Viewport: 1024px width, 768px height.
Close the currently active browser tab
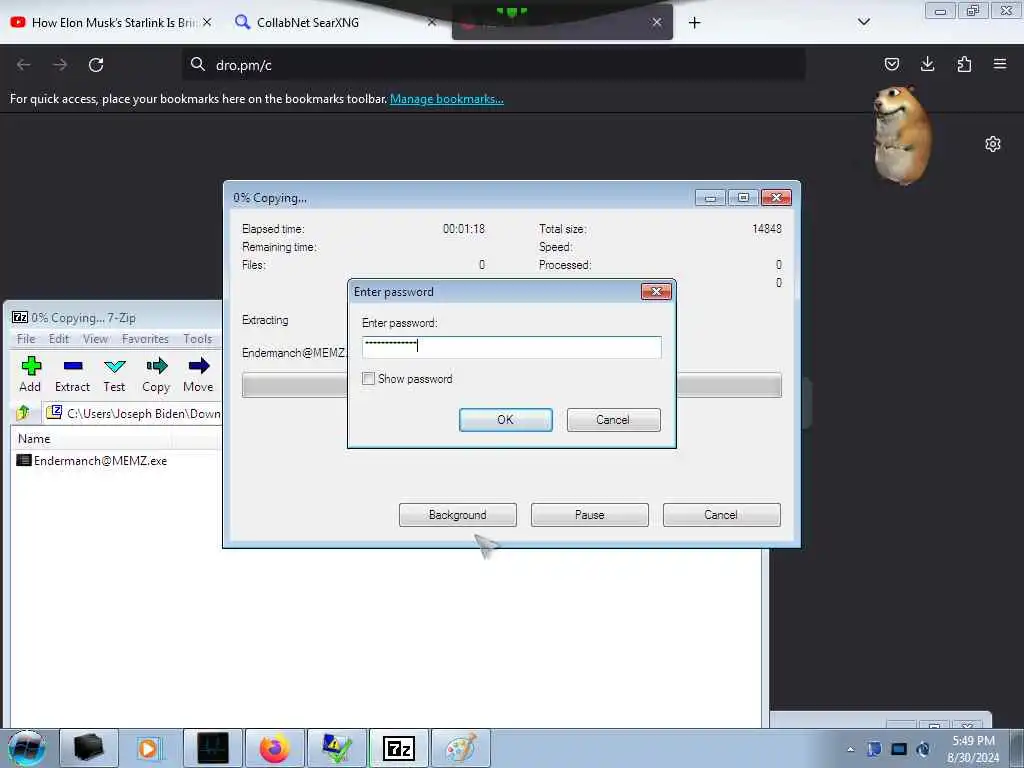pyautogui.click(x=657, y=22)
